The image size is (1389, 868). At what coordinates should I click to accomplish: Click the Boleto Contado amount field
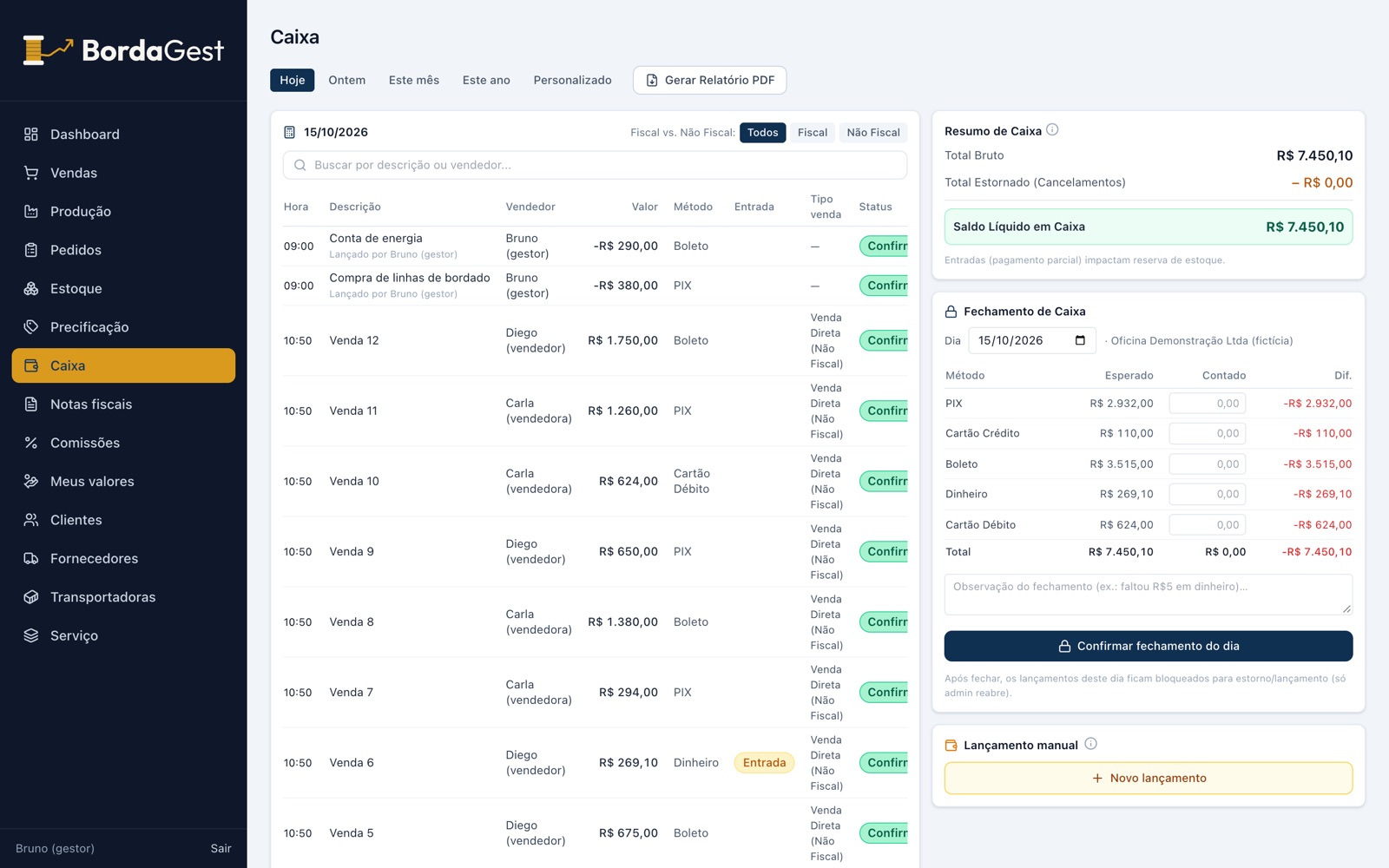[x=1208, y=464]
